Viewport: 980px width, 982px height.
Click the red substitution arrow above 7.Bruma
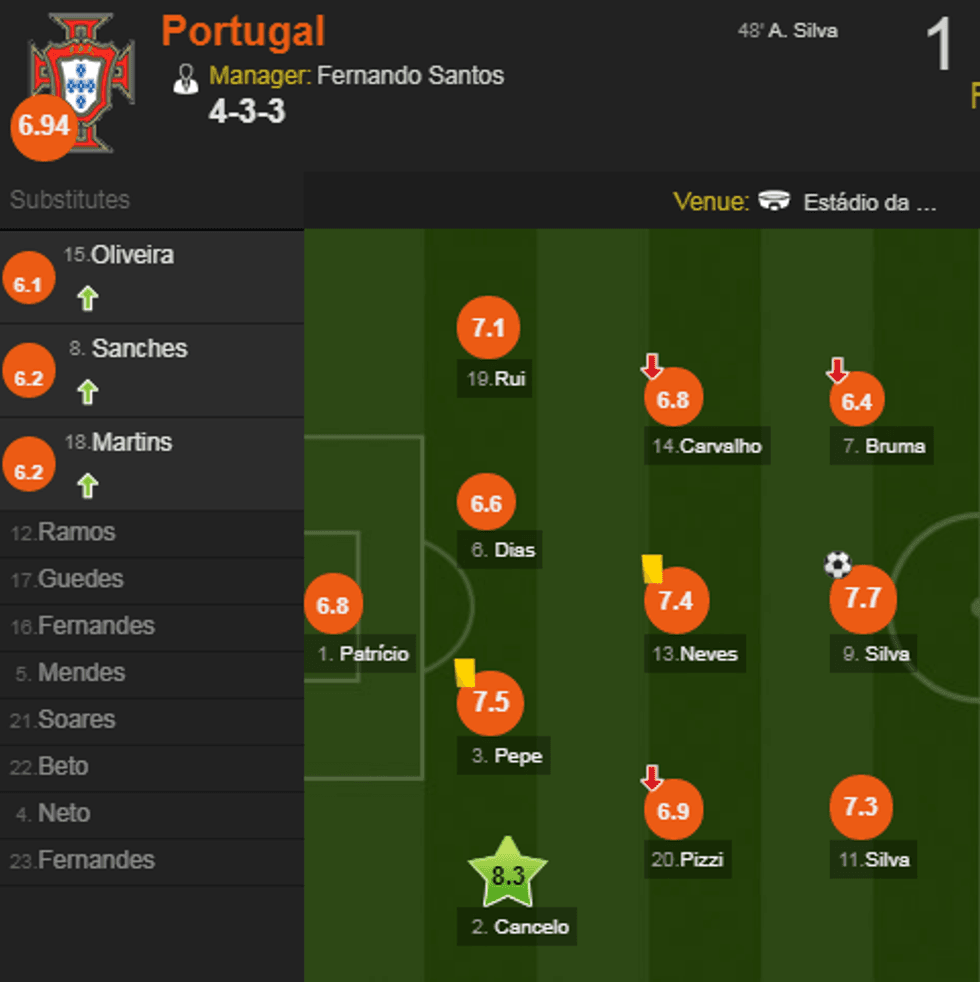(837, 366)
